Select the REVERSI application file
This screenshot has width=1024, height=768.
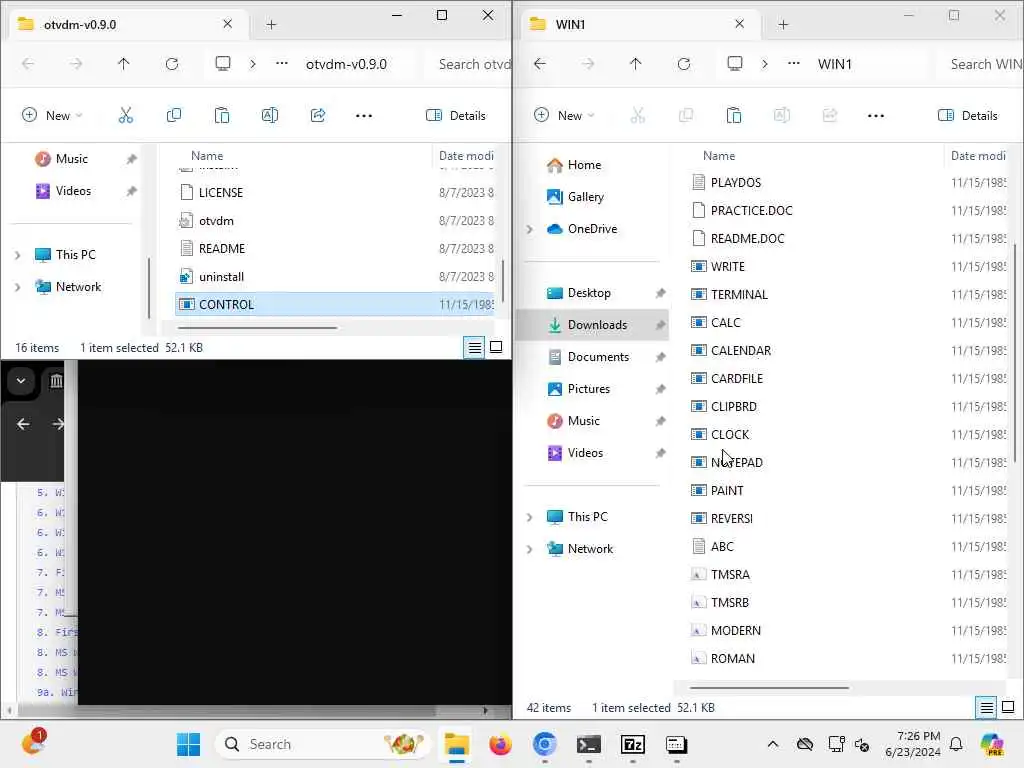coord(731,519)
